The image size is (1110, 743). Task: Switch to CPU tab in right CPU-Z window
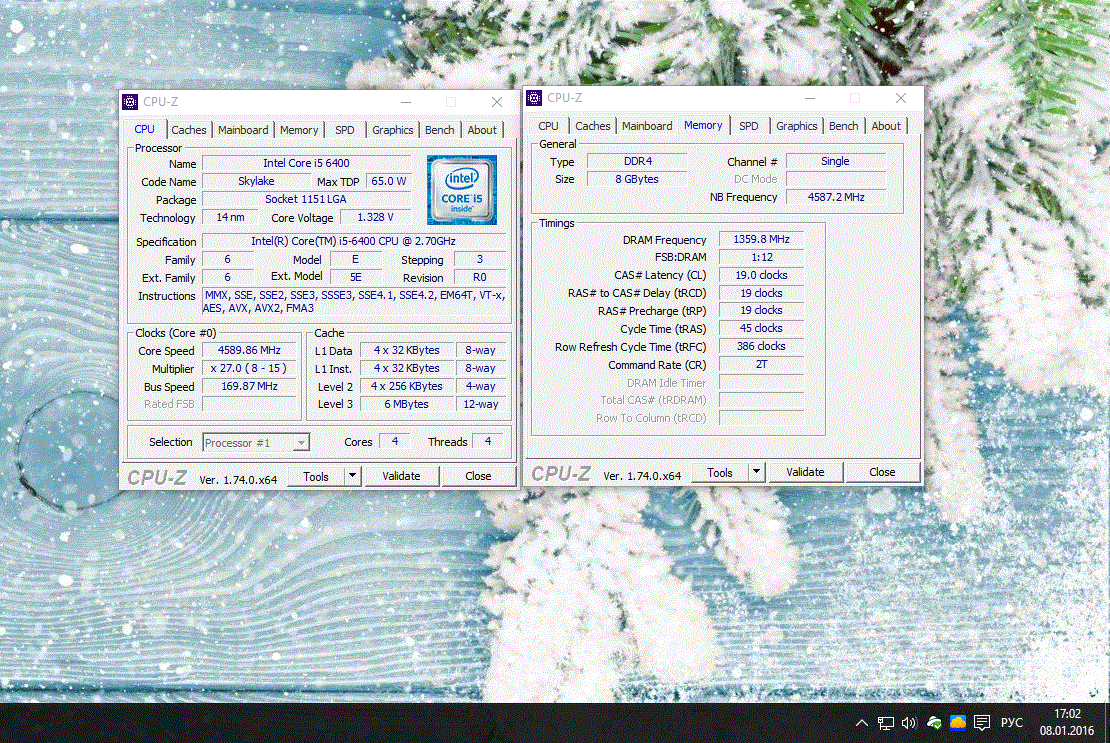(x=549, y=126)
